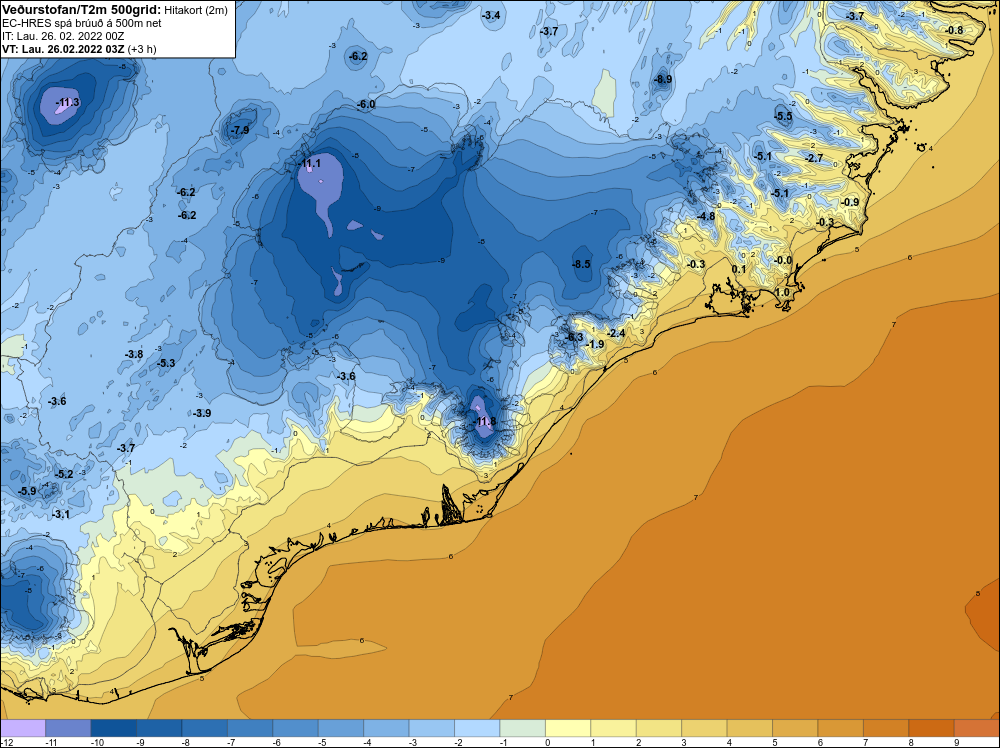The width and height of the screenshot is (1000, 748).
Task: Click the lavender -12 legend color swatch
Action: [23, 728]
